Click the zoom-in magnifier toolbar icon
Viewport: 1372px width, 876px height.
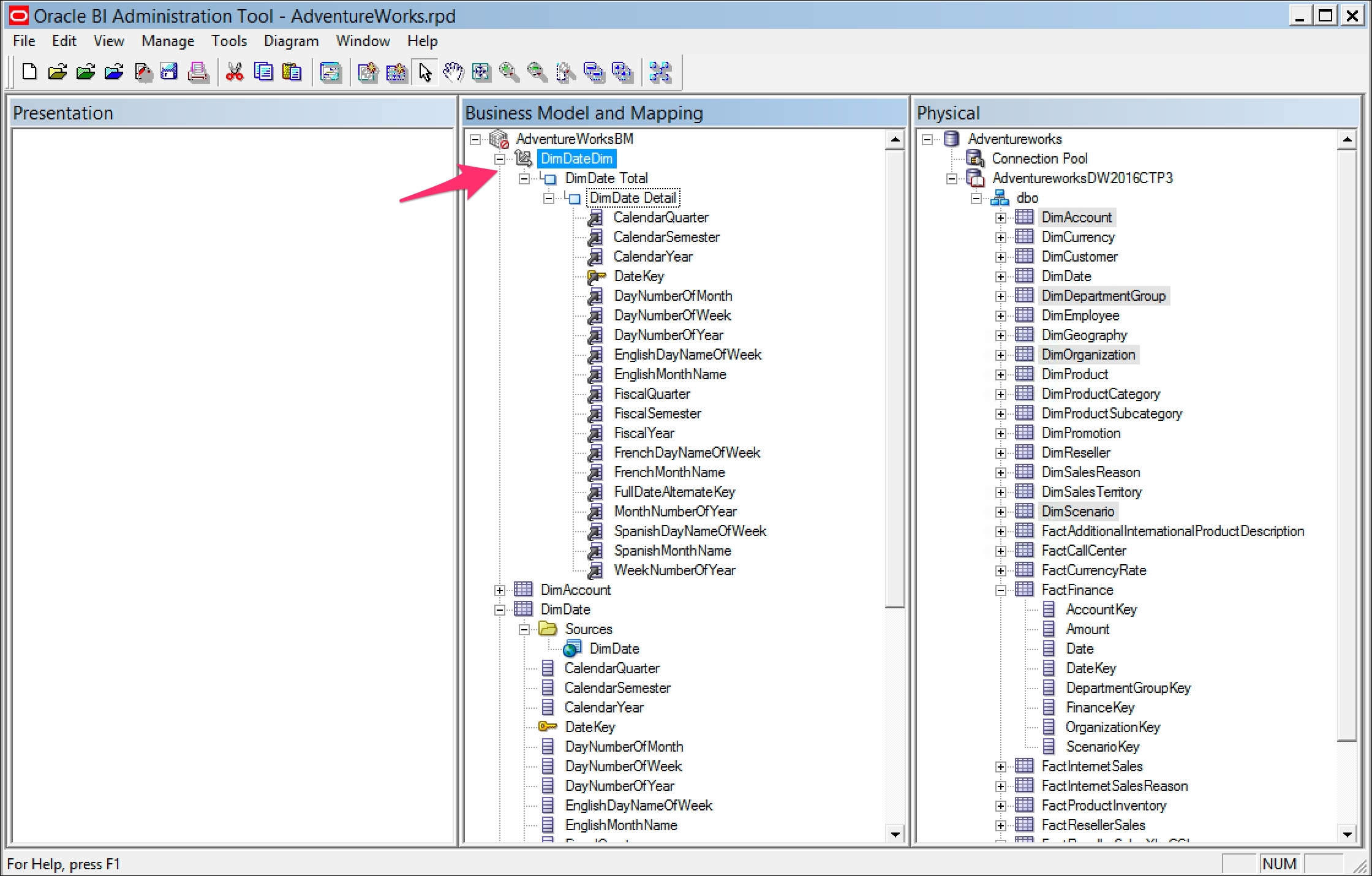point(510,72)
